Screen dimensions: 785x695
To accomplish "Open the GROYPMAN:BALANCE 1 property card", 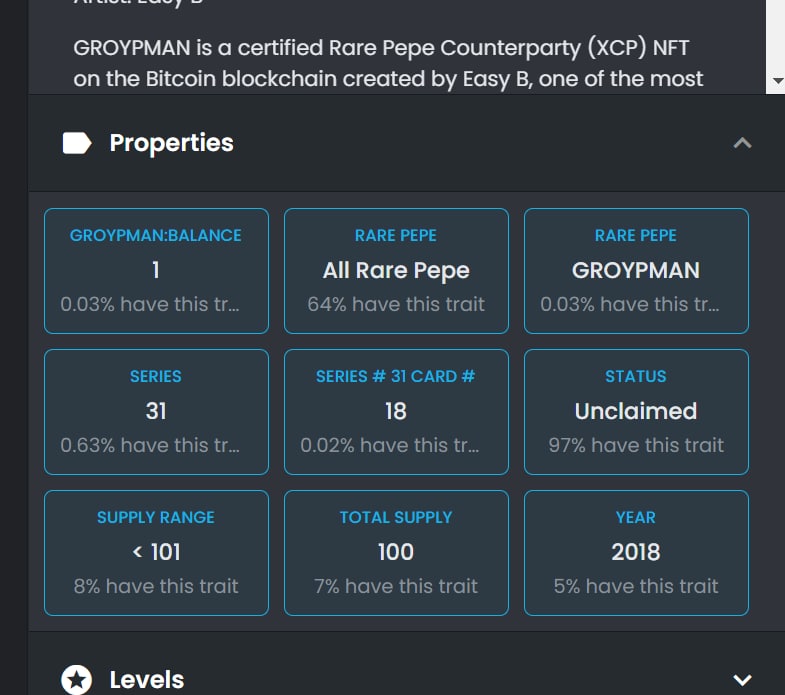I will point(156,270).
